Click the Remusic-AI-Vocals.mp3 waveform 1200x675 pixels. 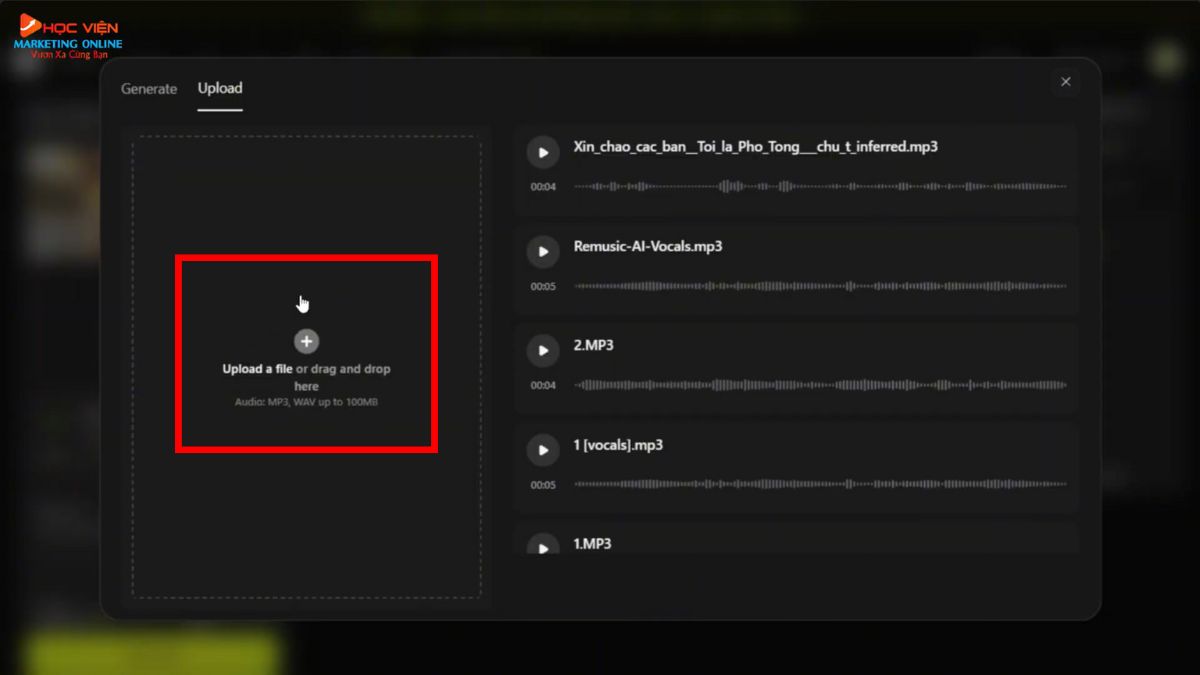coord(820,286)
